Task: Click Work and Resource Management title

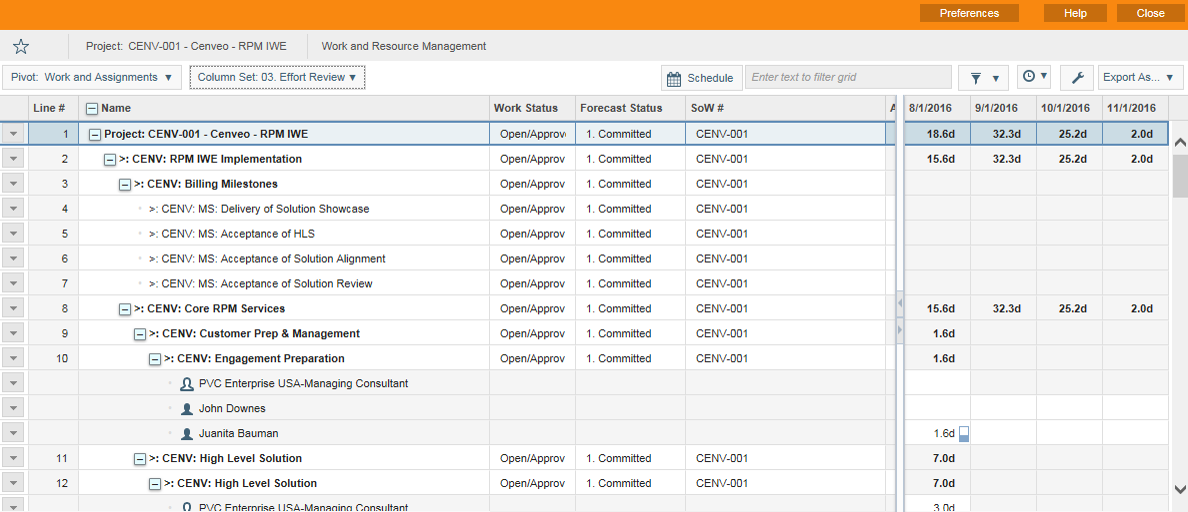Action: click(404, 46)
